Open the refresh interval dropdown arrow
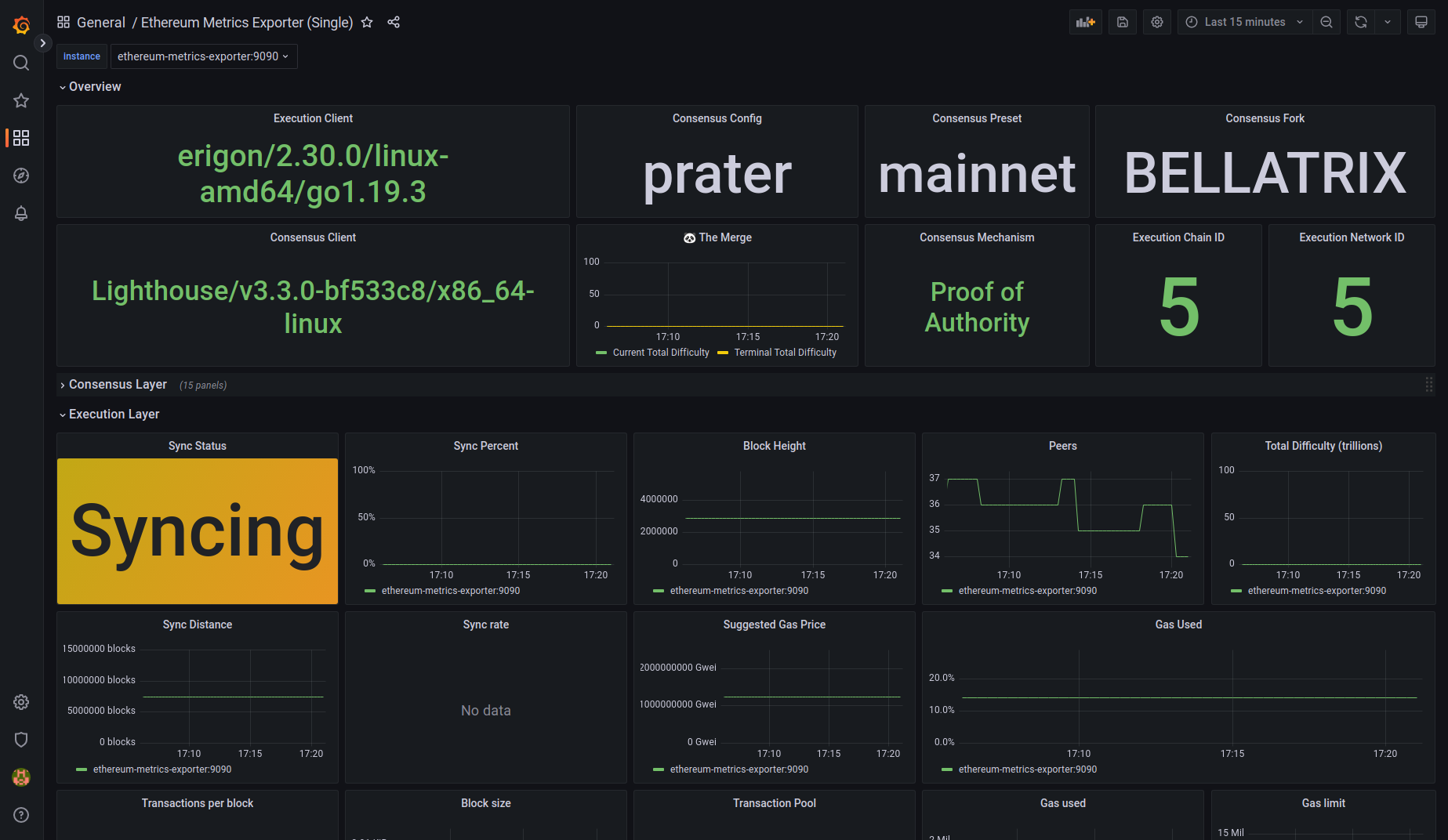This screenshot has width=1448, height=840. (1388, 22)
